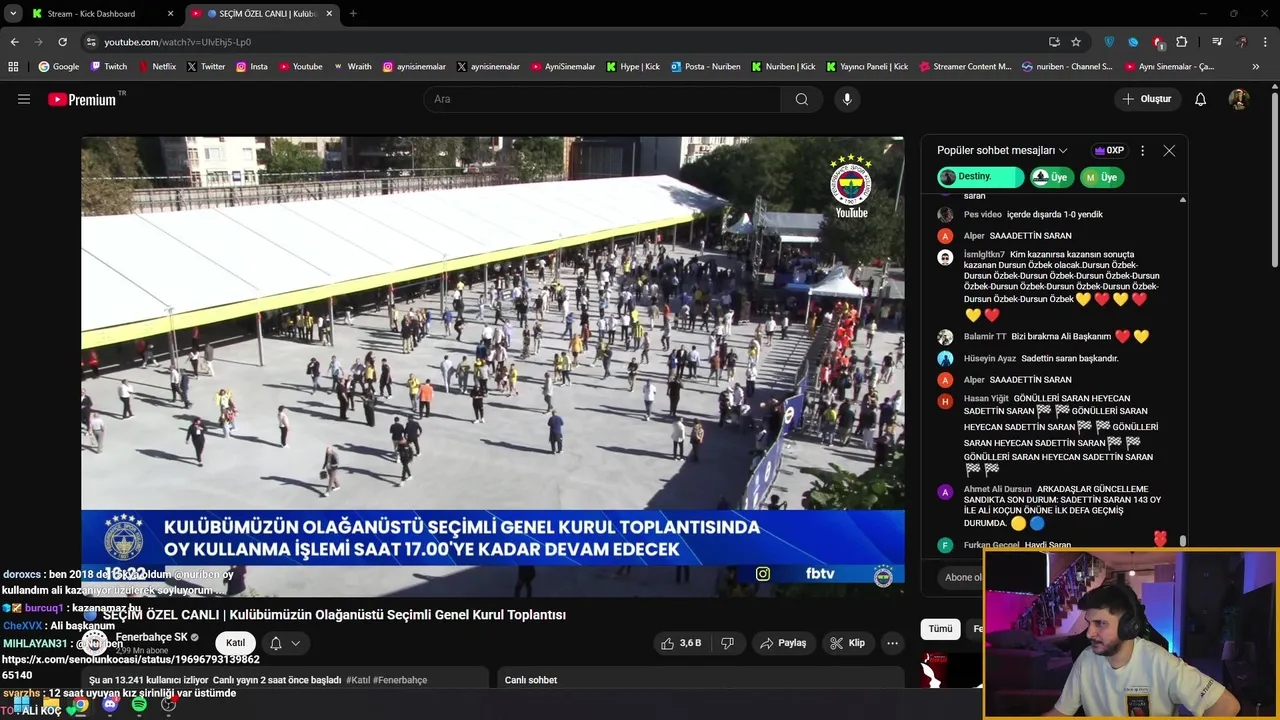Go to YouTube Premium home logo

click(82, 99)
